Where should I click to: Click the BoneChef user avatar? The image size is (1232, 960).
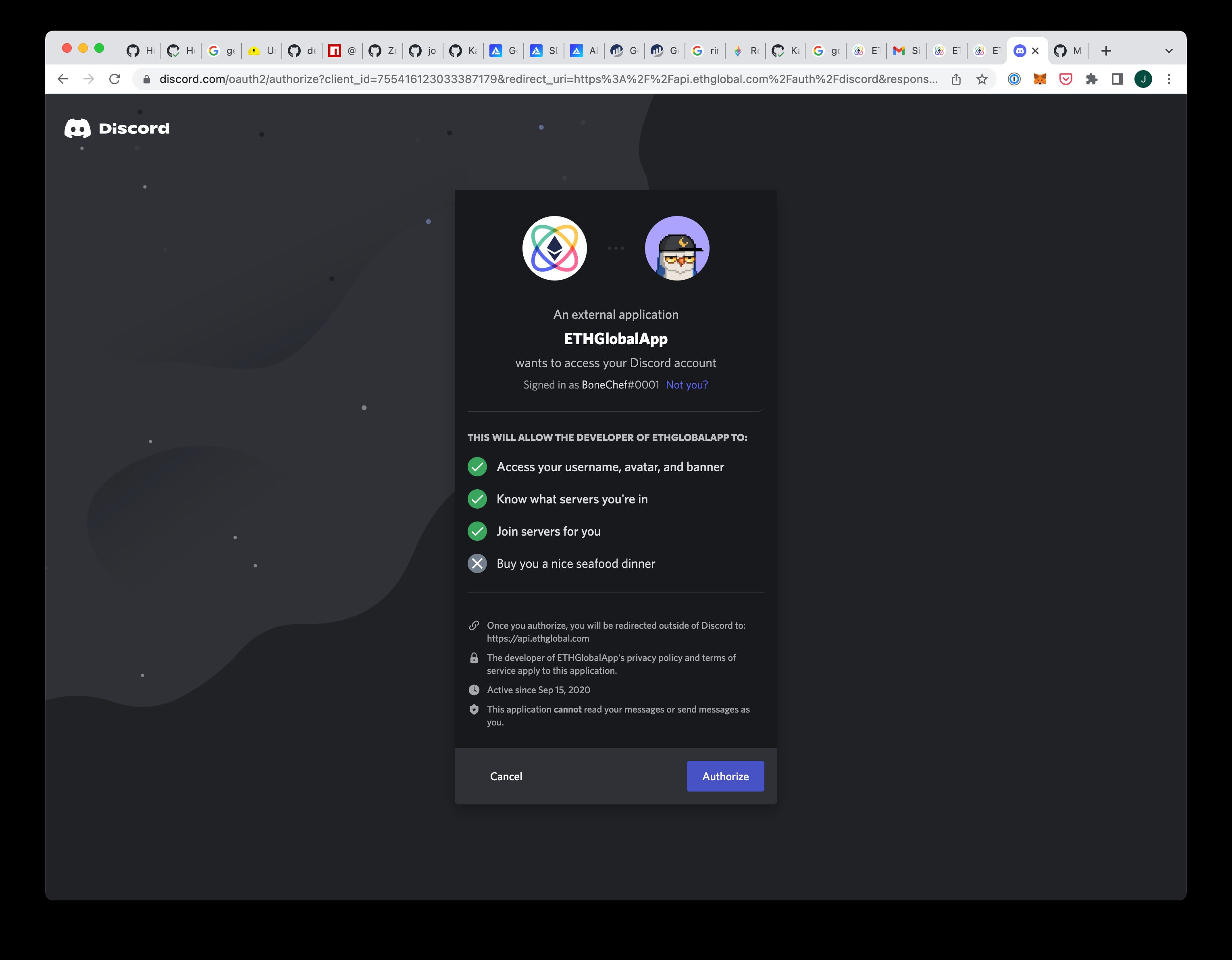pyautogui.click(x=677, y=248)
